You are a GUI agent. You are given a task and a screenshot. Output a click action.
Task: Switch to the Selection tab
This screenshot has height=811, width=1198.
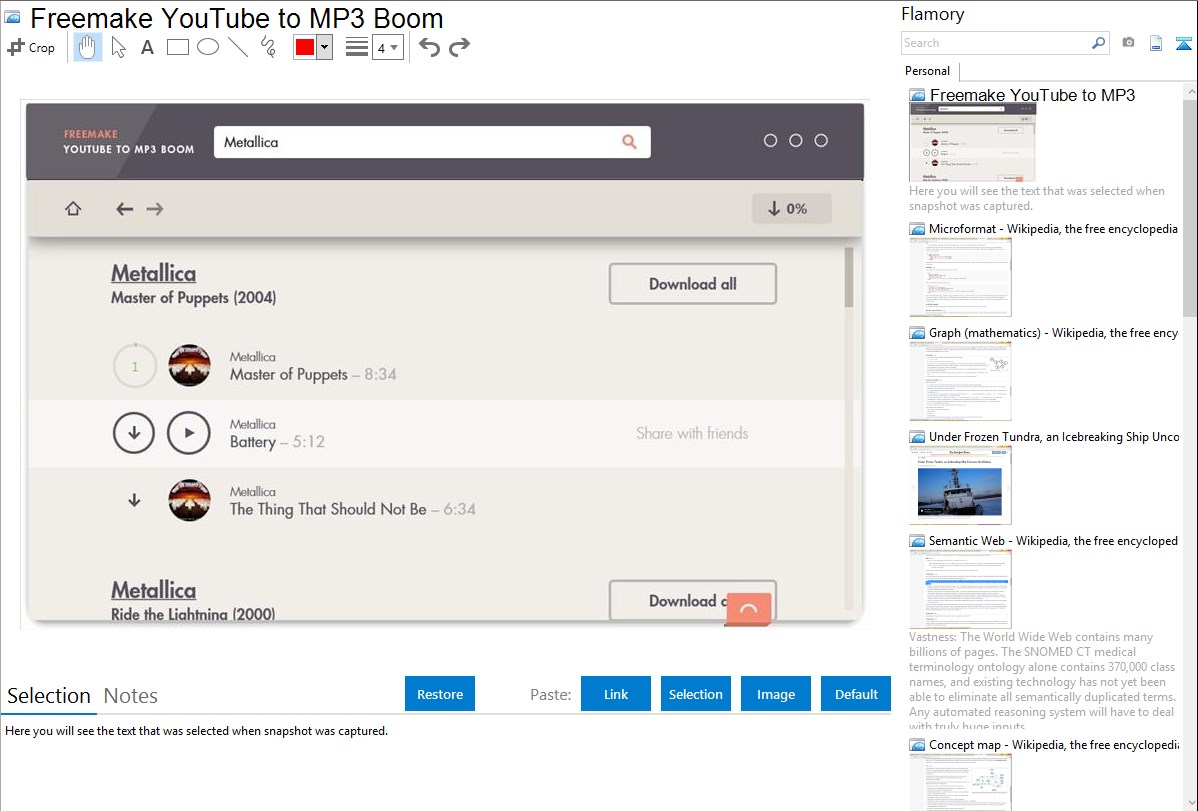[x=49, y=696]
